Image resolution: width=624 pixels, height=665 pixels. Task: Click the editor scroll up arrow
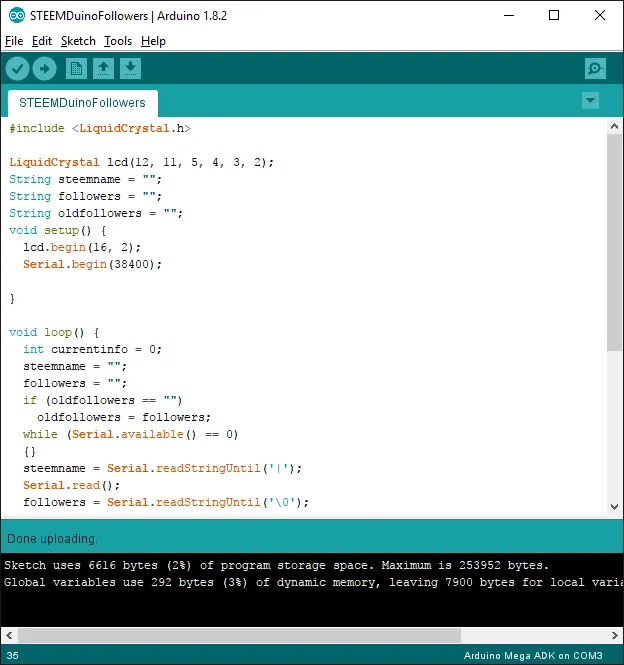(x=614, y=126)
